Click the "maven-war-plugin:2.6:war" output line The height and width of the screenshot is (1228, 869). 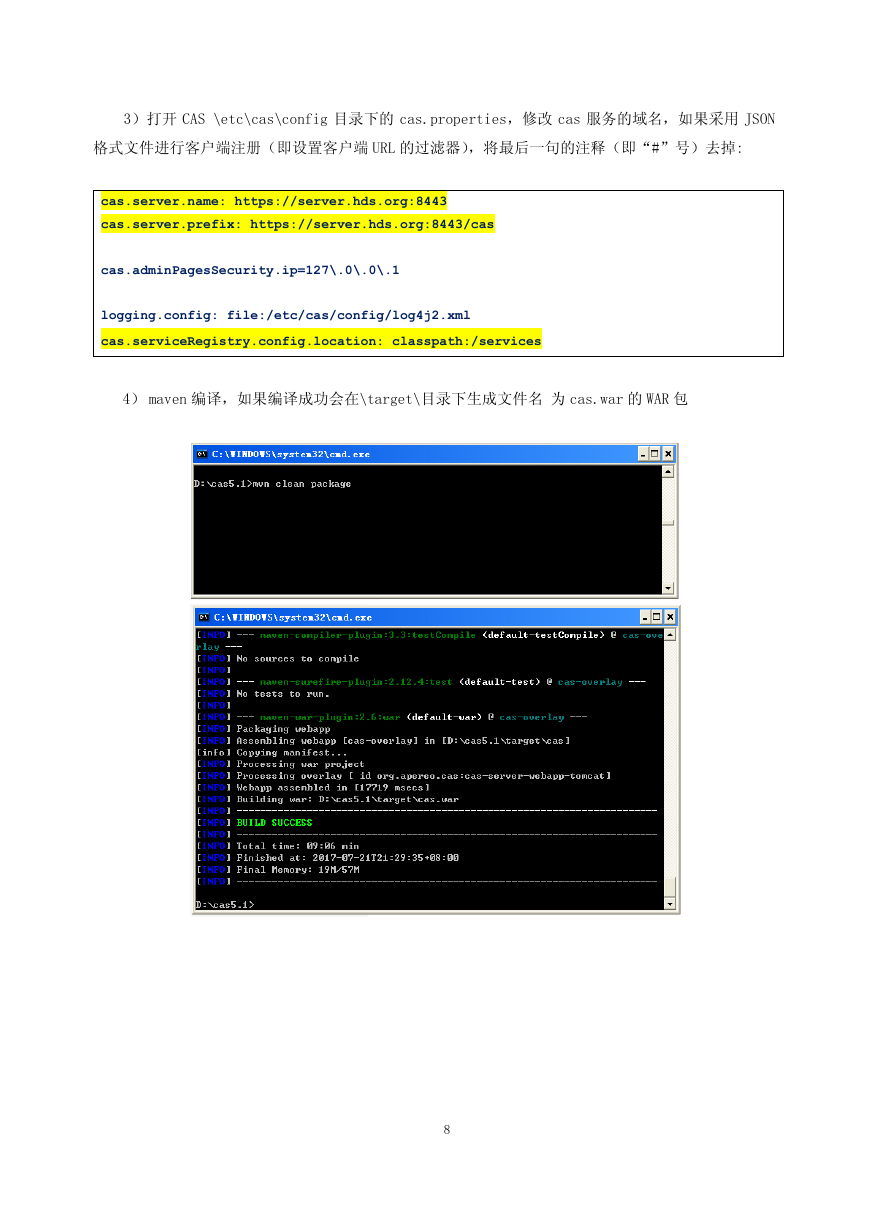[x=392, y=717]
